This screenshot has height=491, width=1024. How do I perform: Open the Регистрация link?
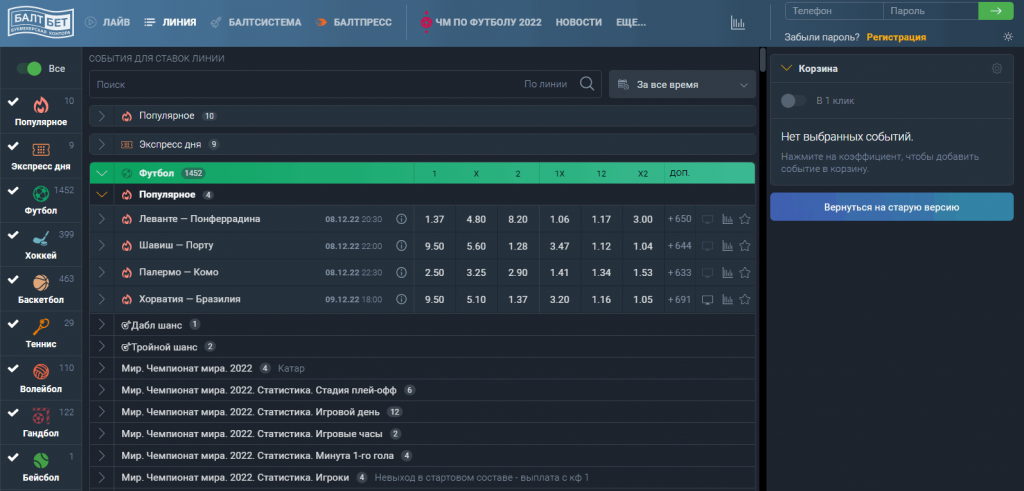coord(896,37)
